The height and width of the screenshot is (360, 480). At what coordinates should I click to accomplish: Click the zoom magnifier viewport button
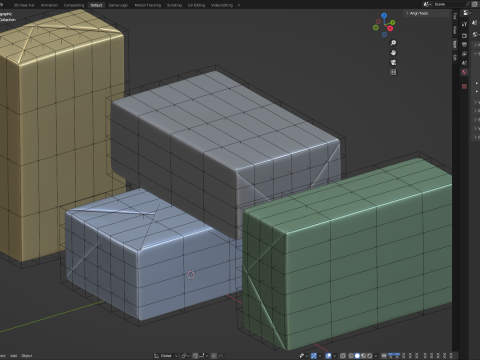(x=393, y=43)
